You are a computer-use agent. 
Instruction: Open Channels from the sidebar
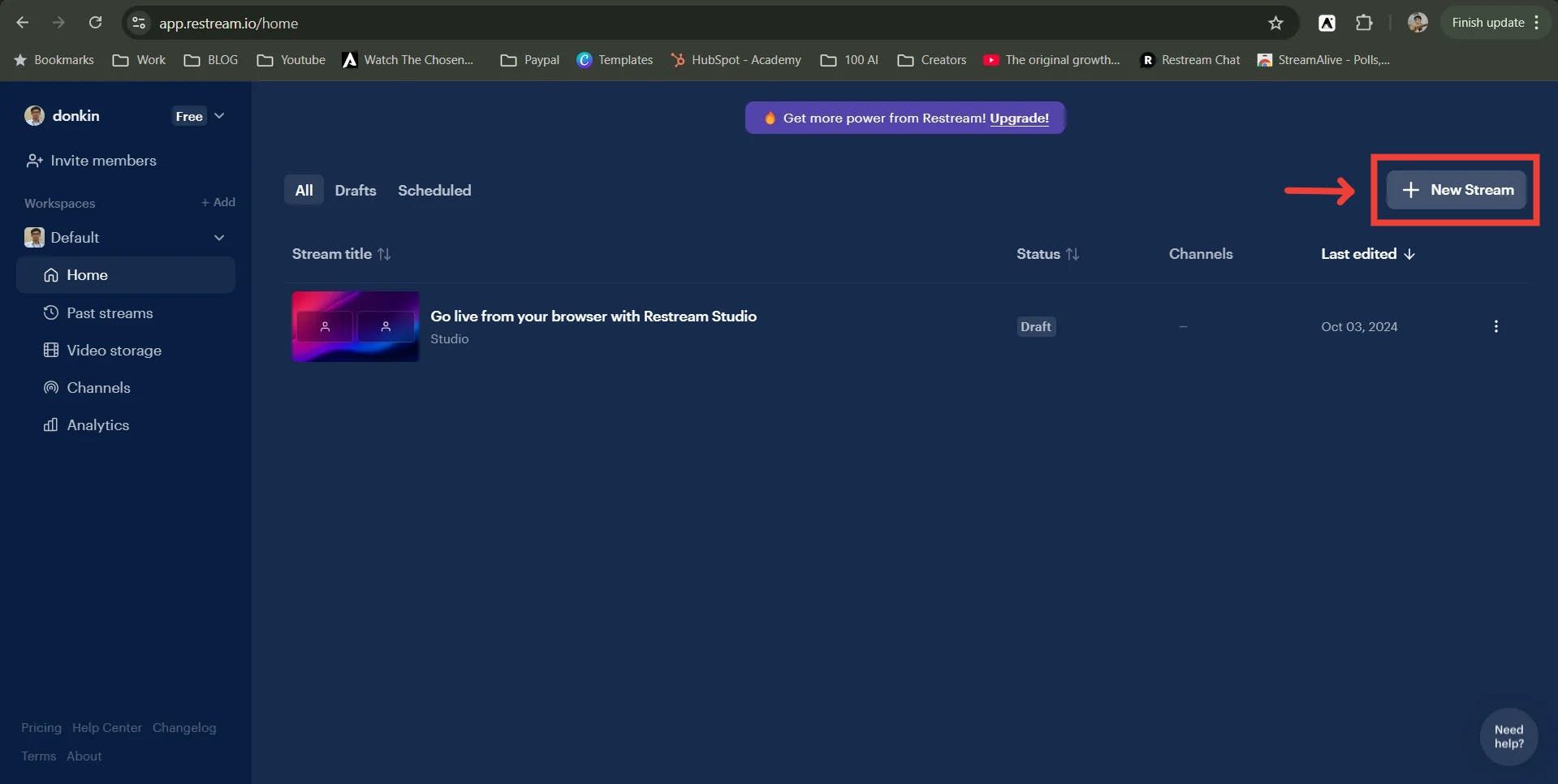coord(87,388)
